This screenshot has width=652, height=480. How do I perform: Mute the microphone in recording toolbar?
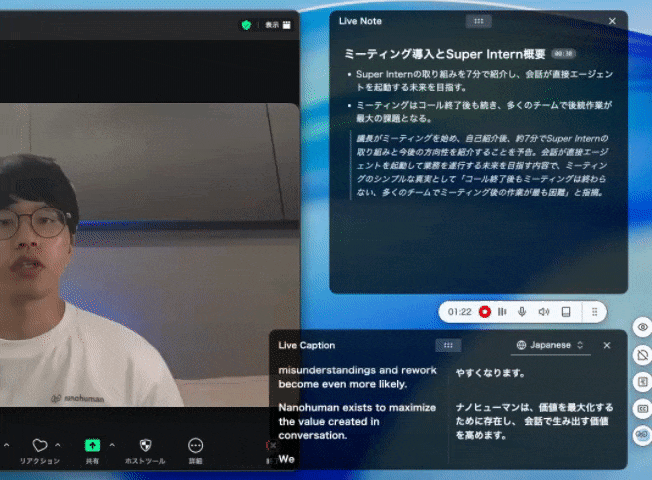tap(522, 312)
